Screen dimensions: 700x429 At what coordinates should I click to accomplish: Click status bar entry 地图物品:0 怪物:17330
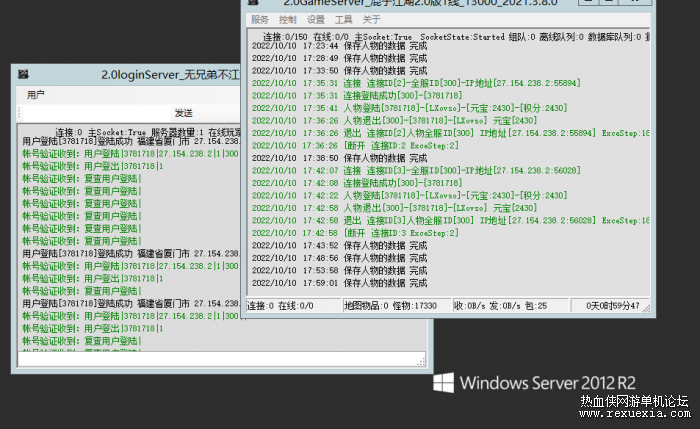(x=390, y=306)
